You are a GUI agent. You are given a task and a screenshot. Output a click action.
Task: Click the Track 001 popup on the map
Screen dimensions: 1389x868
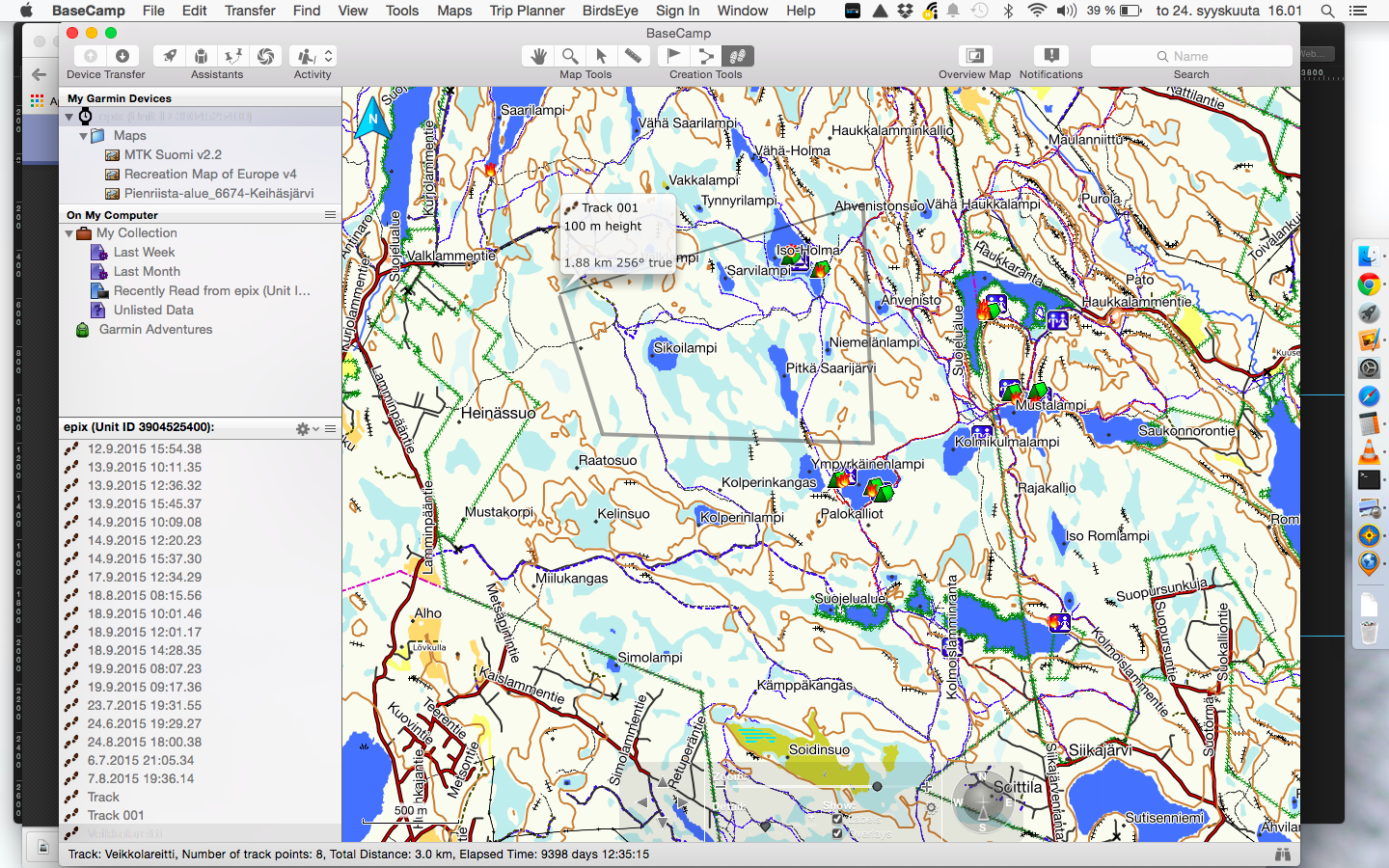(618, 234)
